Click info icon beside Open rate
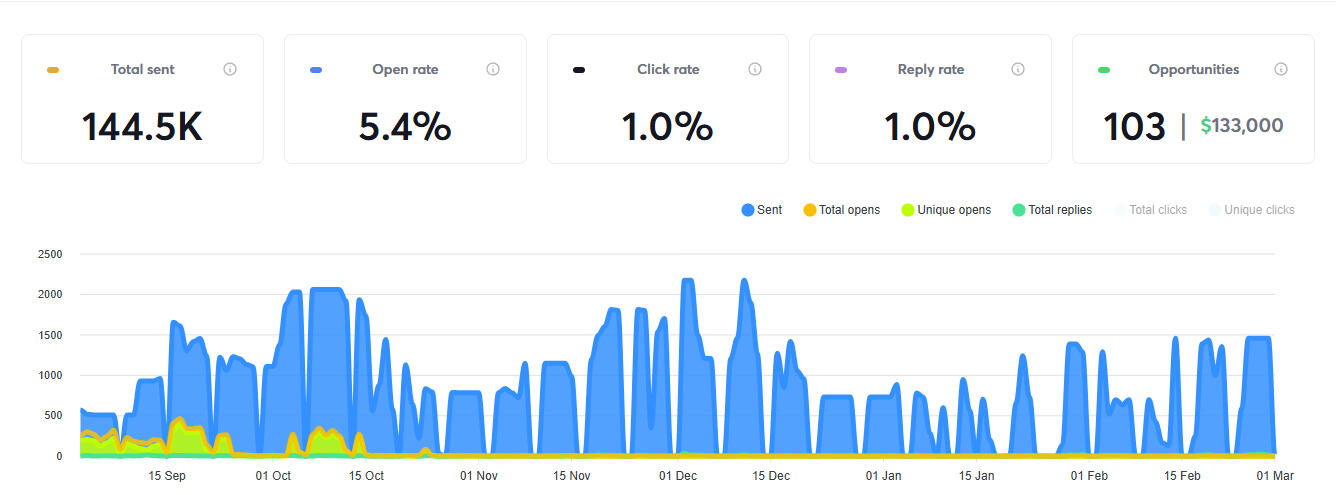Image resolution: width=1336 pixels, height=495 pixels. pyautogui.click(x=493, y=70)
